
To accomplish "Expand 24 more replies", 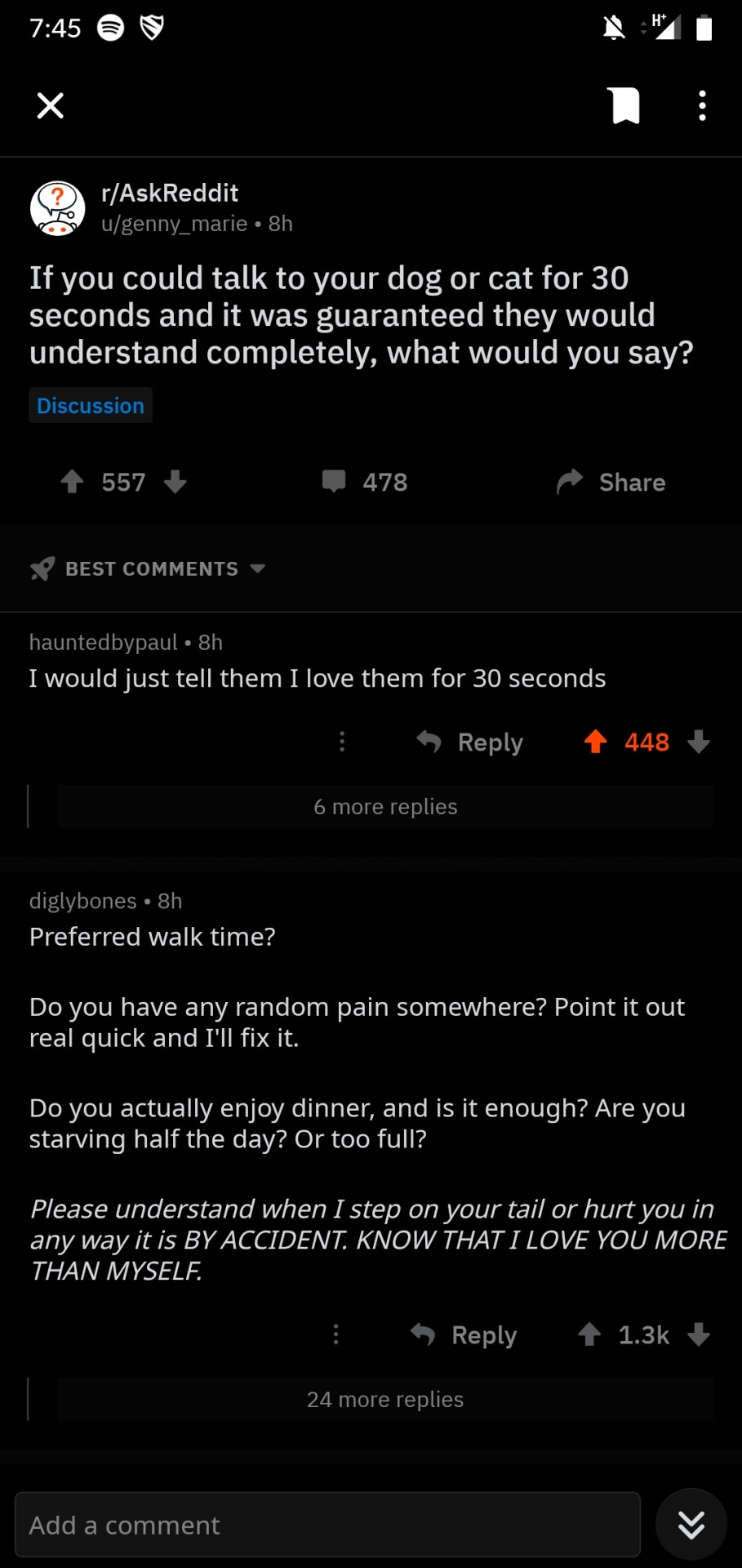I will click(x=385, y=1400).
